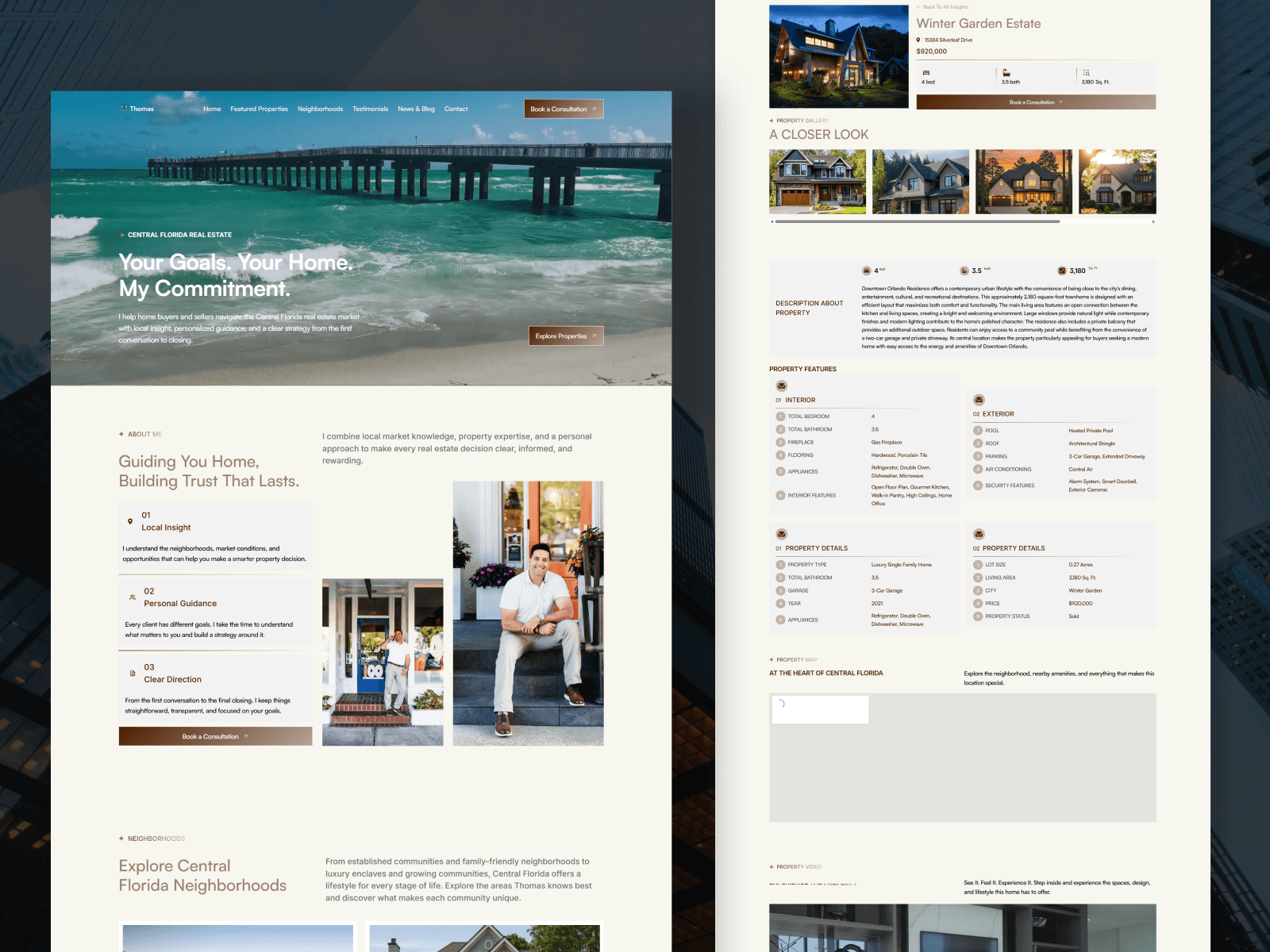Click the location pin icon beside Local Insight
The width and height of the screenshot is (1270, 952).
pos(130,521)
